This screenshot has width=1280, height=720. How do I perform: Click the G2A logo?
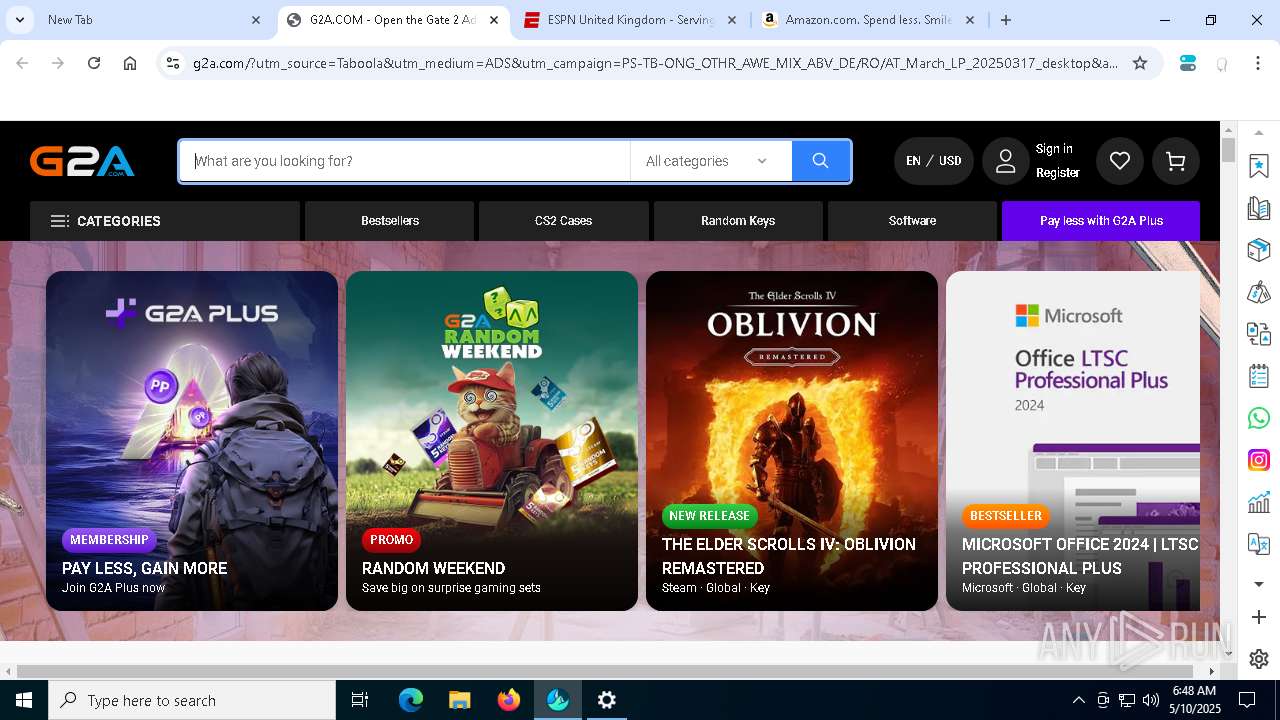(x=82, y=161)
